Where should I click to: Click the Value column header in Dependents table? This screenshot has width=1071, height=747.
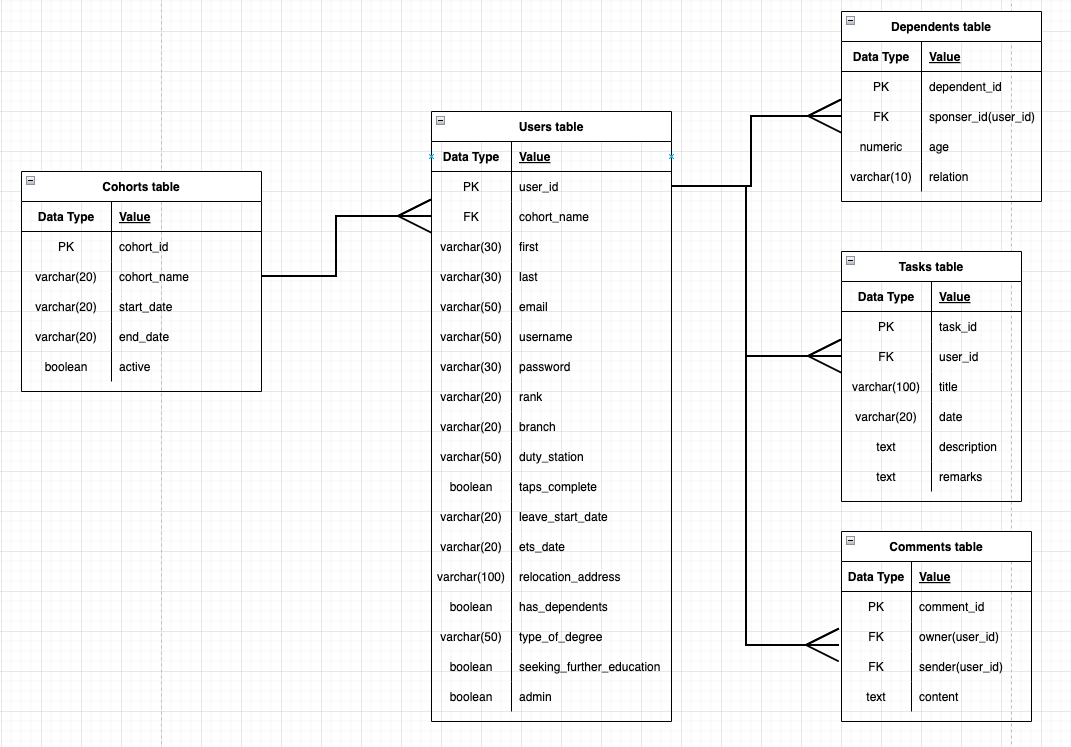[944, 57]
